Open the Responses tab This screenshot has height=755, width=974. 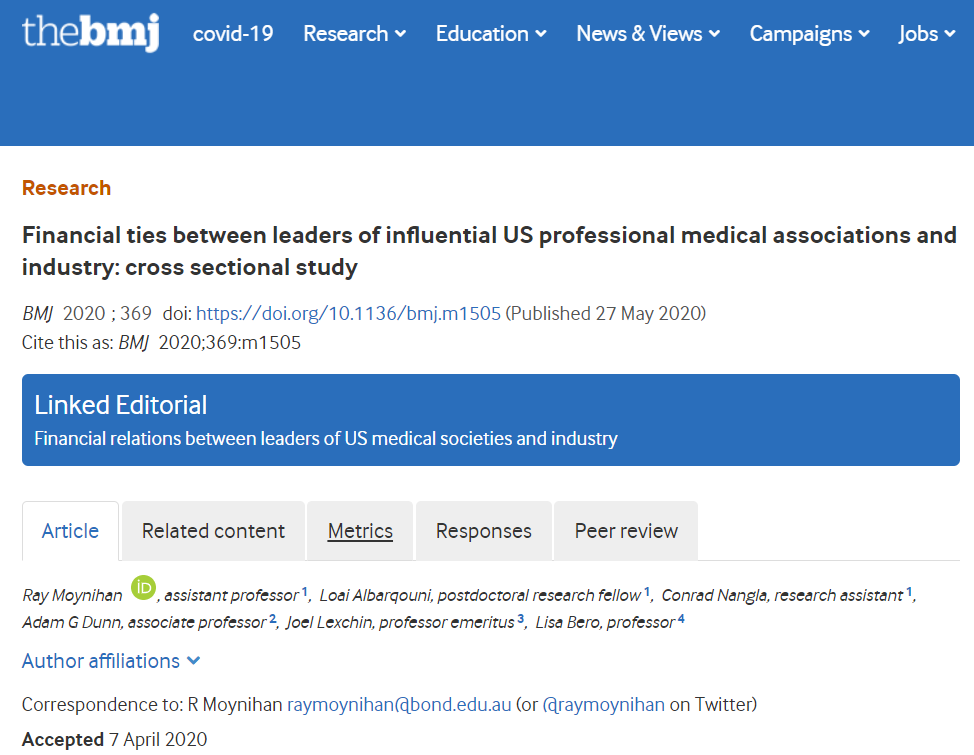tap(484, 531)
